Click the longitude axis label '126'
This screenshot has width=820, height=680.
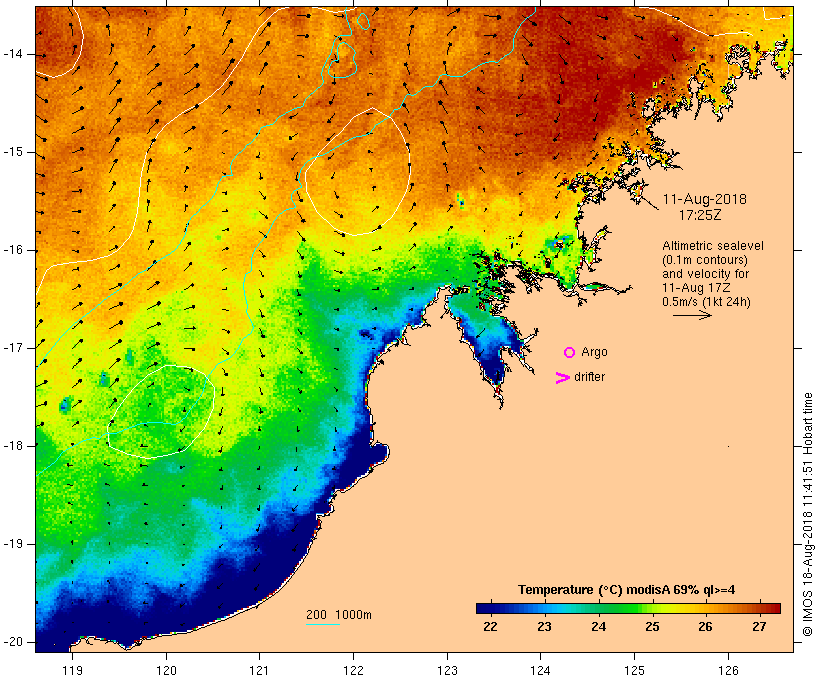728,670
